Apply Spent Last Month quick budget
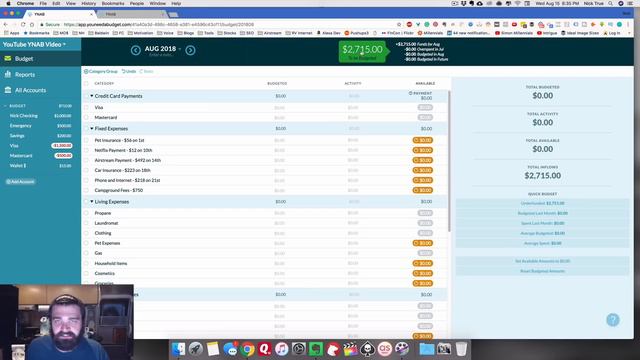Screen dimensions: 640x360 tap(542, 223)
